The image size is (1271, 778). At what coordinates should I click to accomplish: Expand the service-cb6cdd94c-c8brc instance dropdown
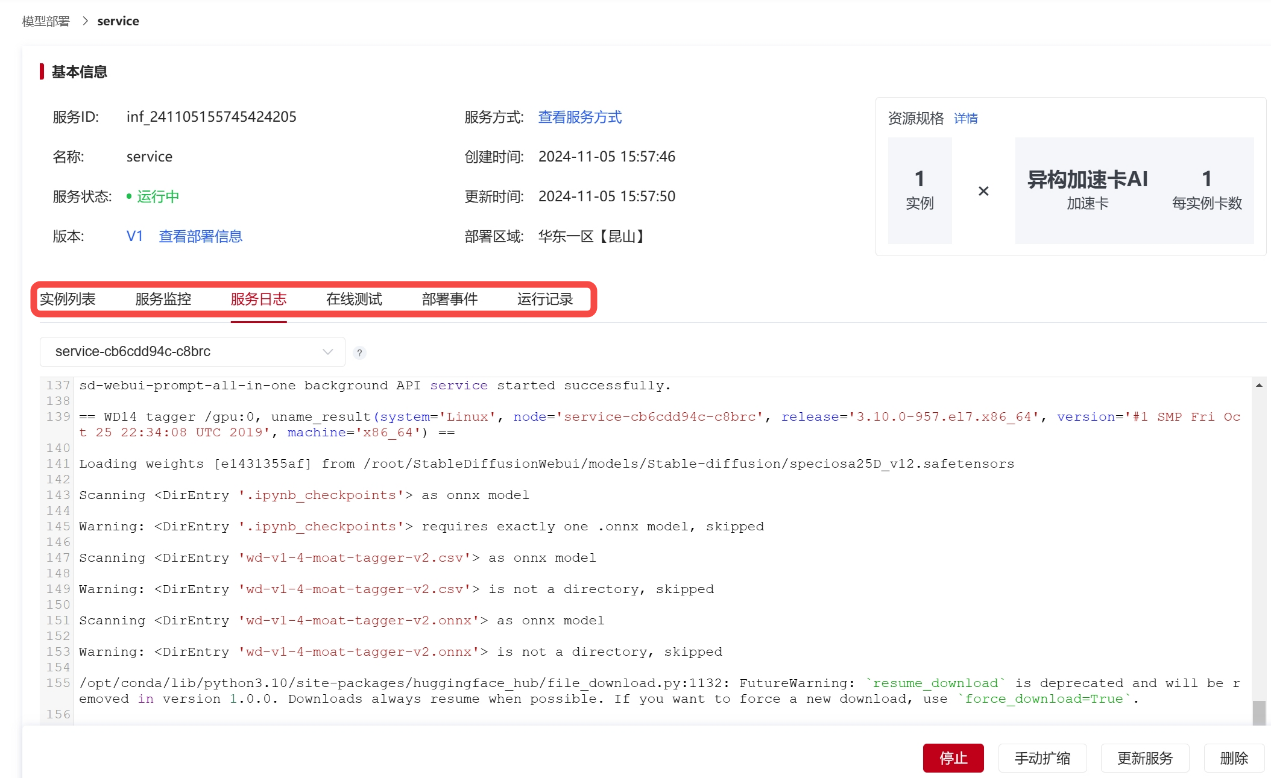193,352
